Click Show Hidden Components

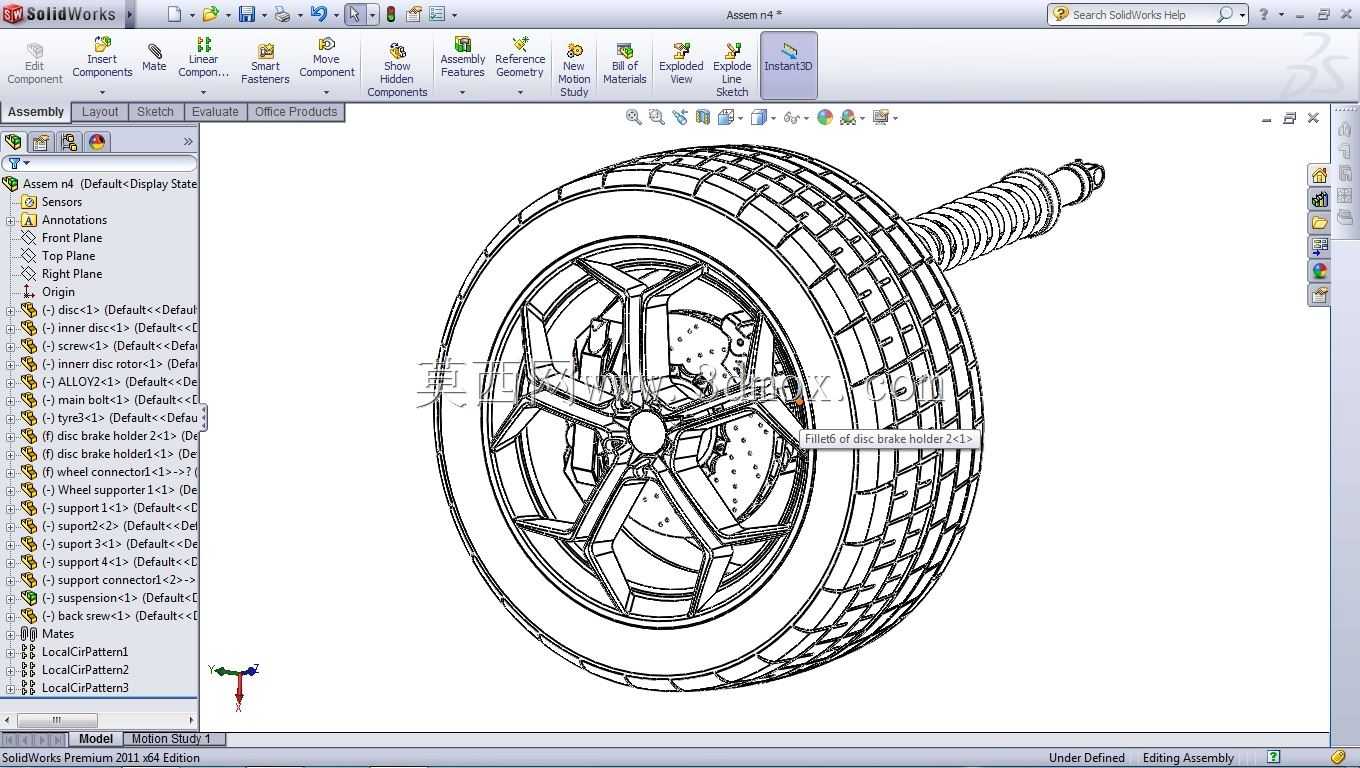(x=397, y=69)
